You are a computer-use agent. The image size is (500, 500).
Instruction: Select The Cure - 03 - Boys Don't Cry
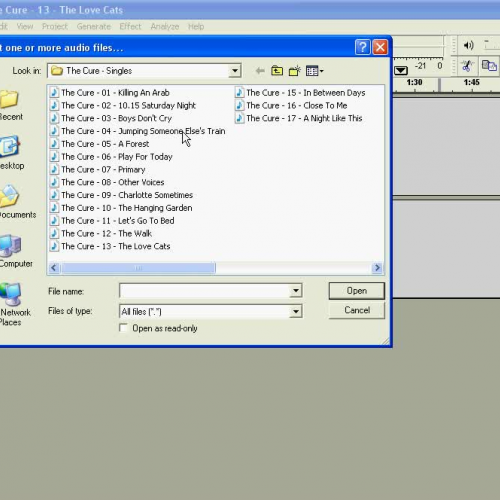click(111, 118)
